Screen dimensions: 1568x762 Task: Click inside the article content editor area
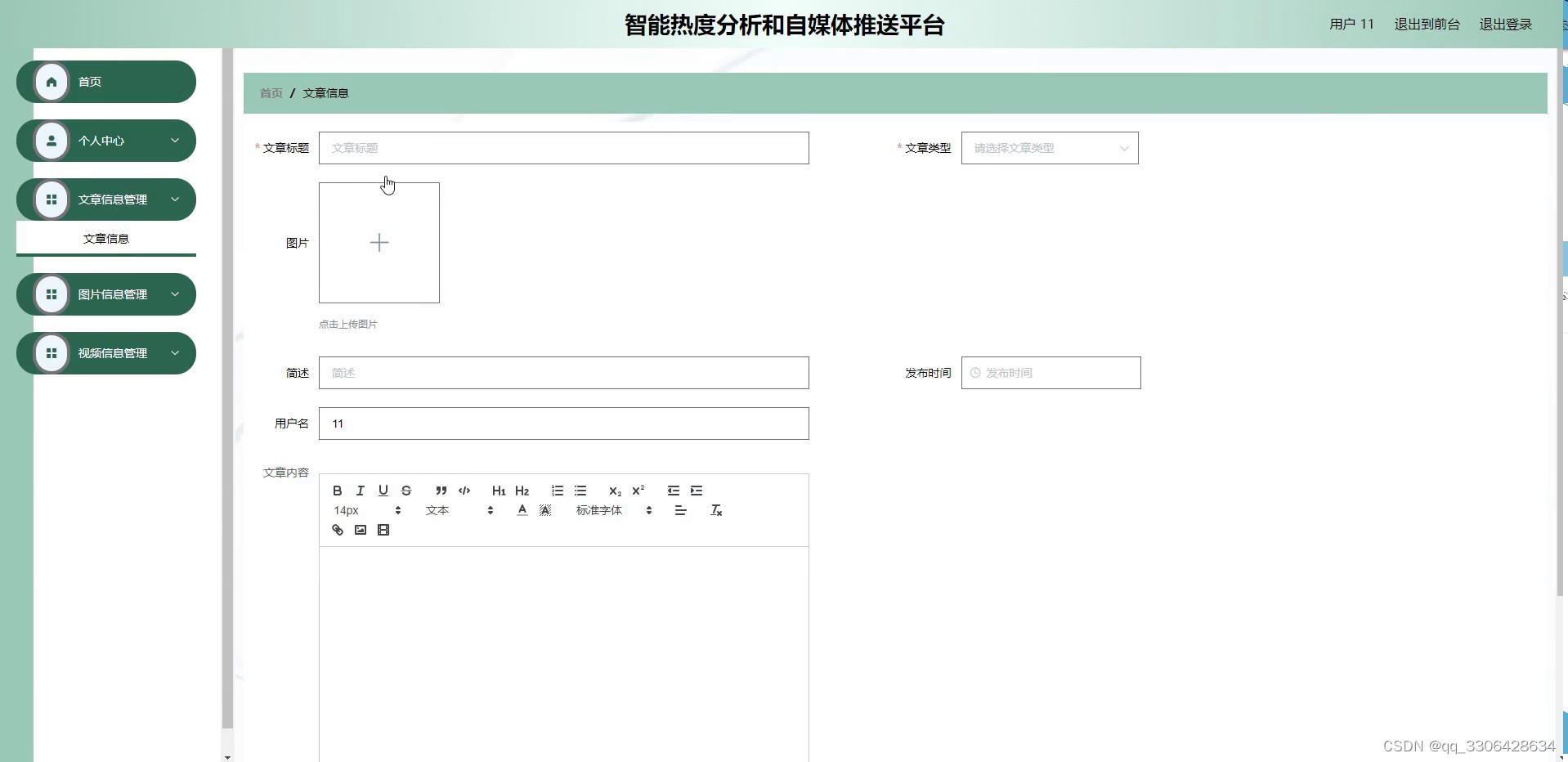pyautogui.click(x=564, y=654)
